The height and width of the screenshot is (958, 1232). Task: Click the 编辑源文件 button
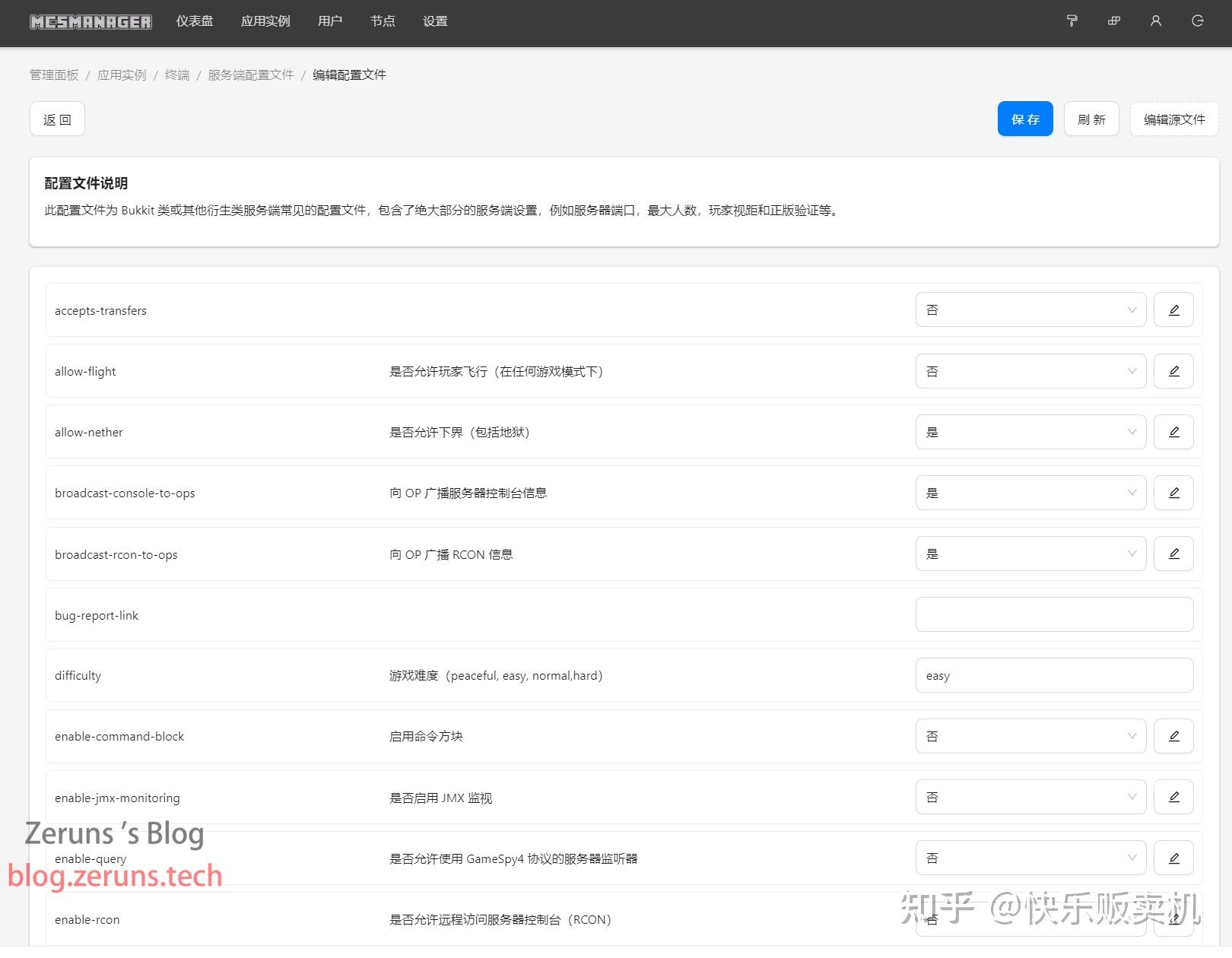(1174, 119)
